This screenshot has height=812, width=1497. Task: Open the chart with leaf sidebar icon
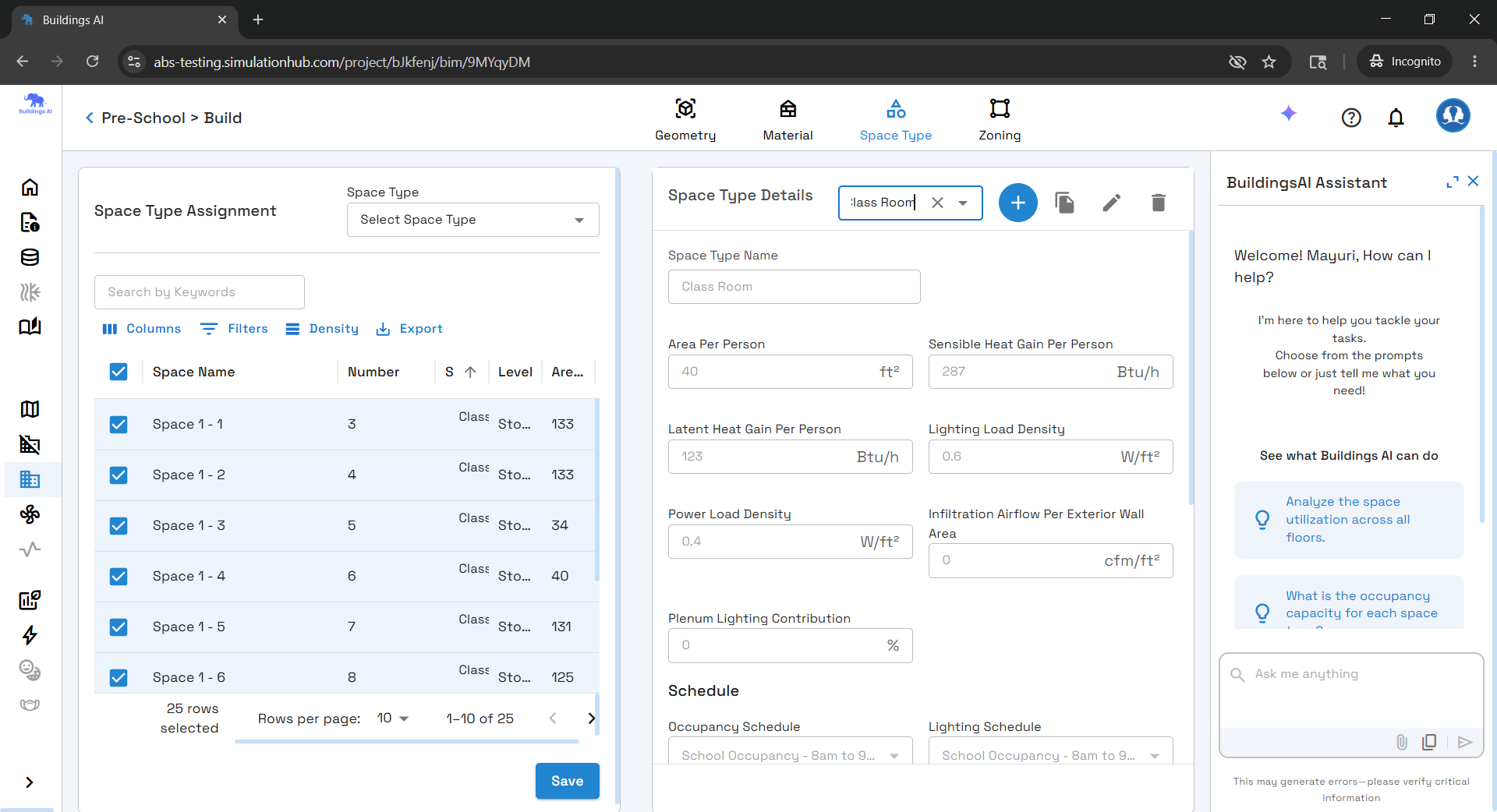pyautogui.click(x=30, y=600)
